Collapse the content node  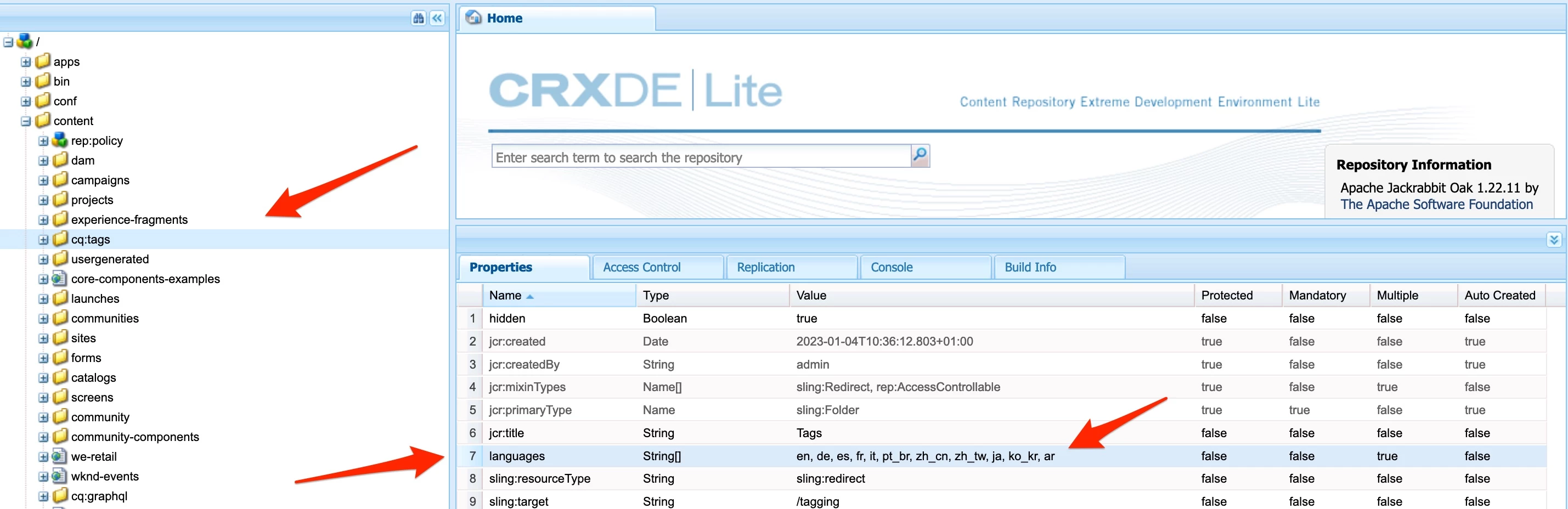pos(26,121)
